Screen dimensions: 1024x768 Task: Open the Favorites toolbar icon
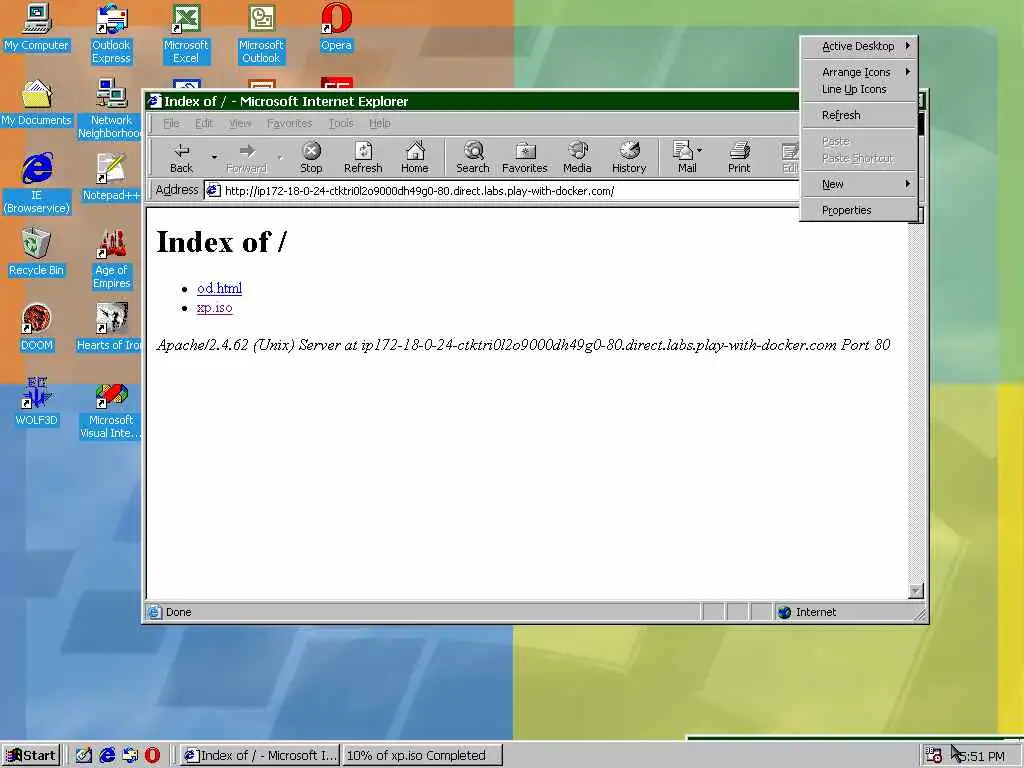tap(524, 158)
